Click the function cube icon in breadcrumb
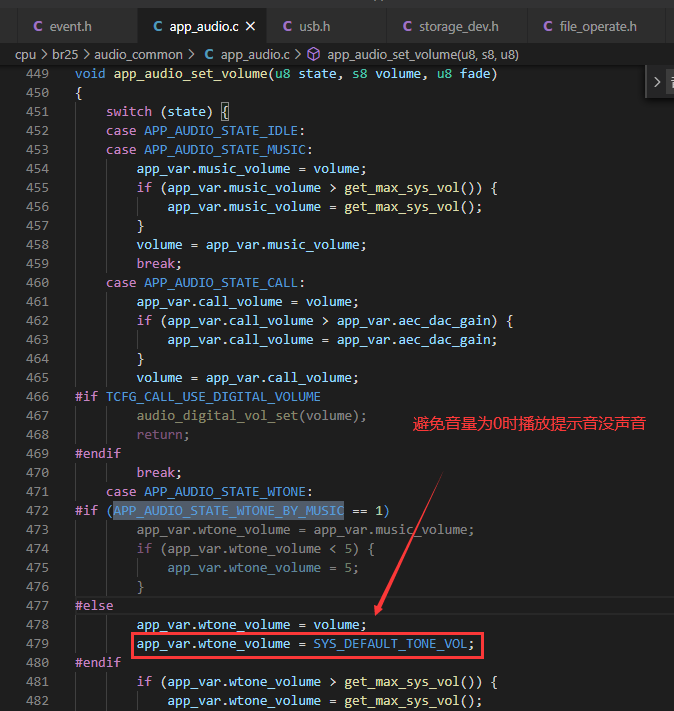Viewport: 674px width, 711px height. coord(314,55)
